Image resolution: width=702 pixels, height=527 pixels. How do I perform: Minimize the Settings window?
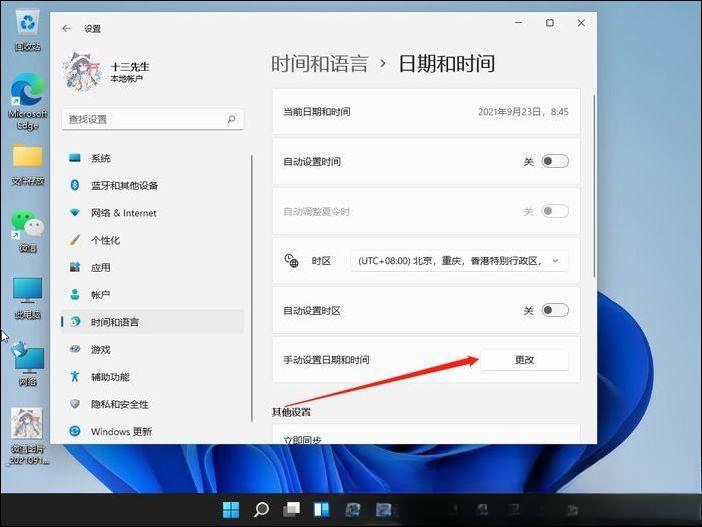pos(519,22)
